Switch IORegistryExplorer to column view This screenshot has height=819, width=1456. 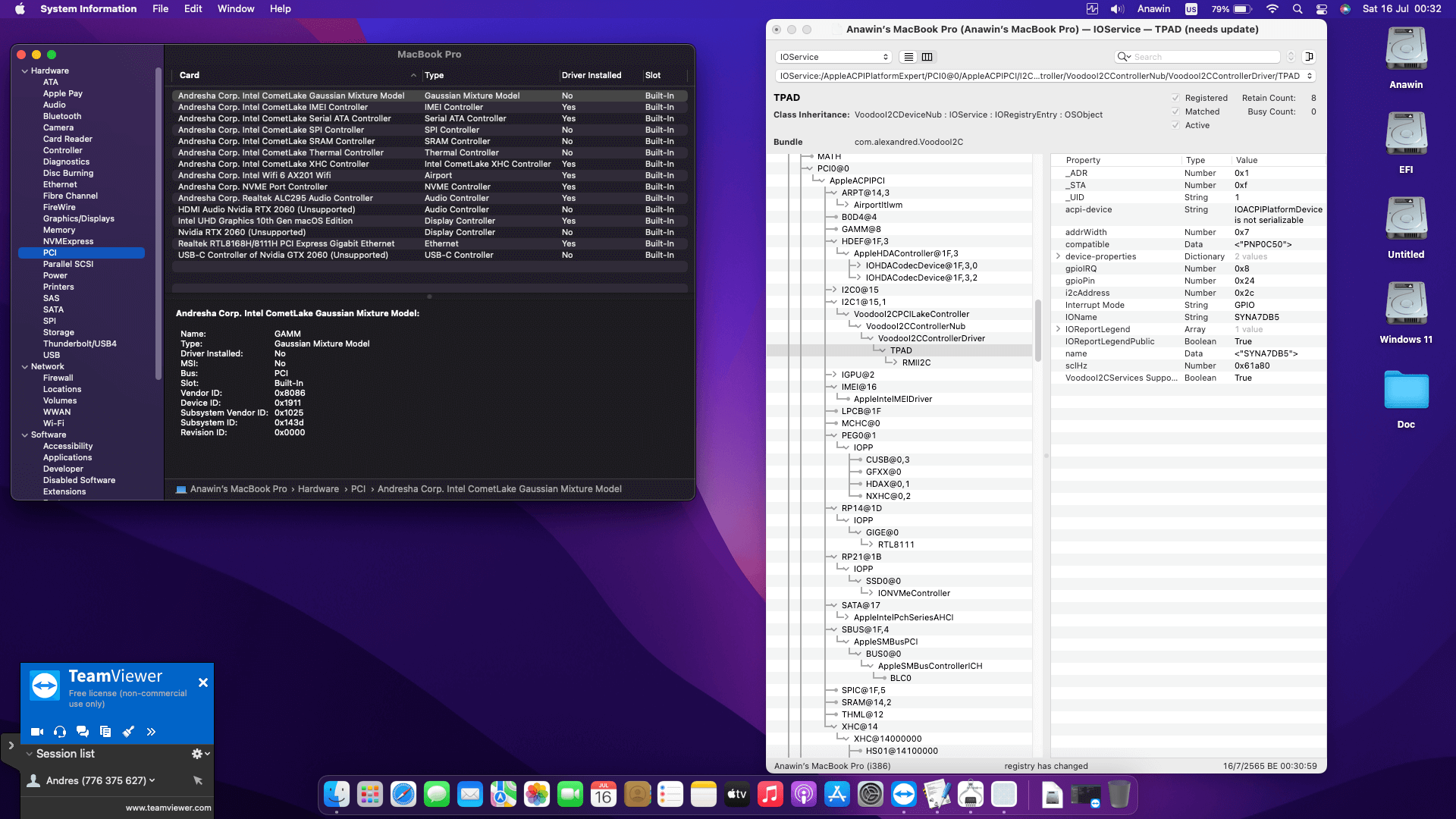[927, 57]
